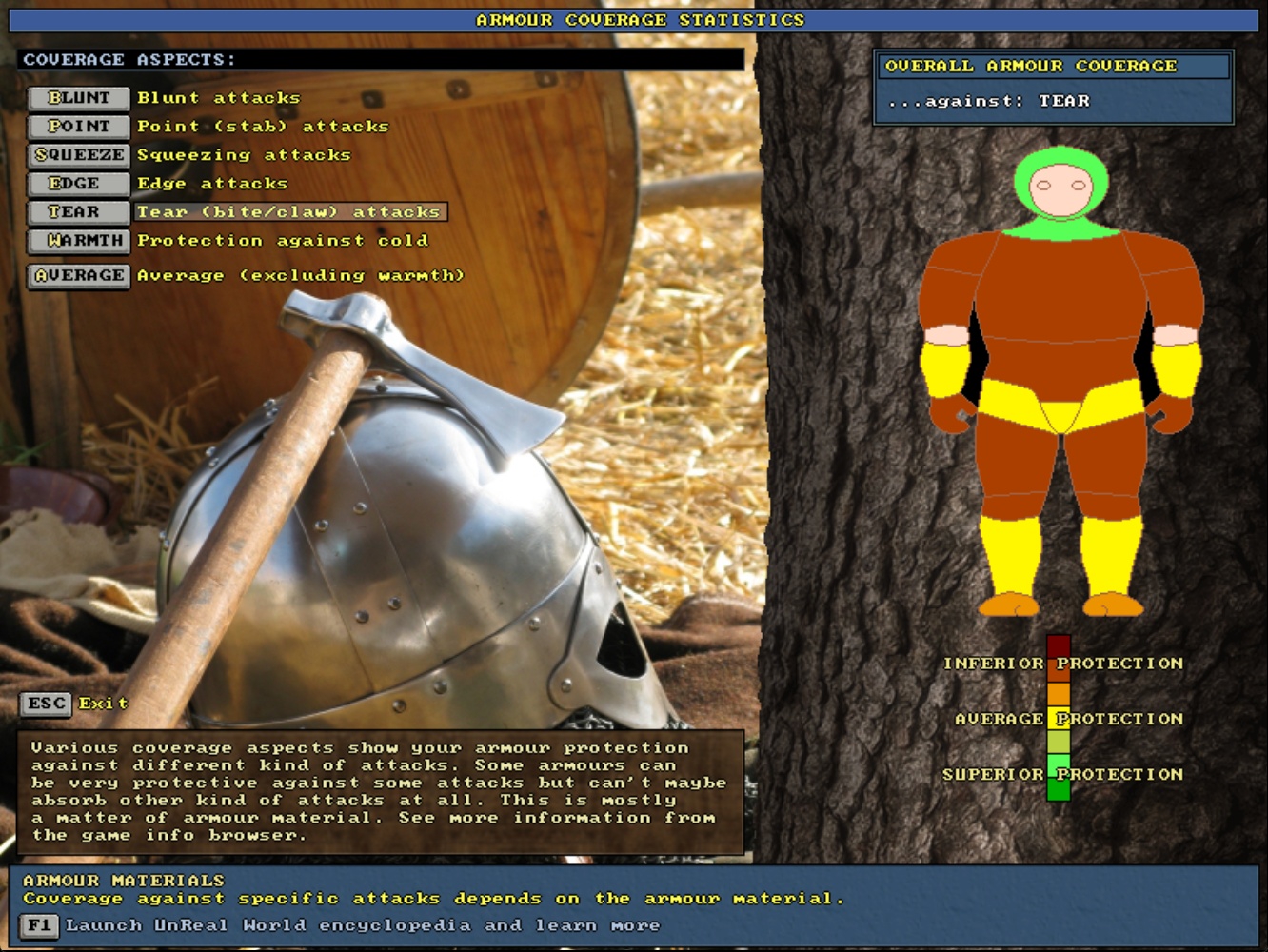Click the yellow hip band on figure
The image size is (1268, 952).
pyautogui.click(x=1060, y=405)
